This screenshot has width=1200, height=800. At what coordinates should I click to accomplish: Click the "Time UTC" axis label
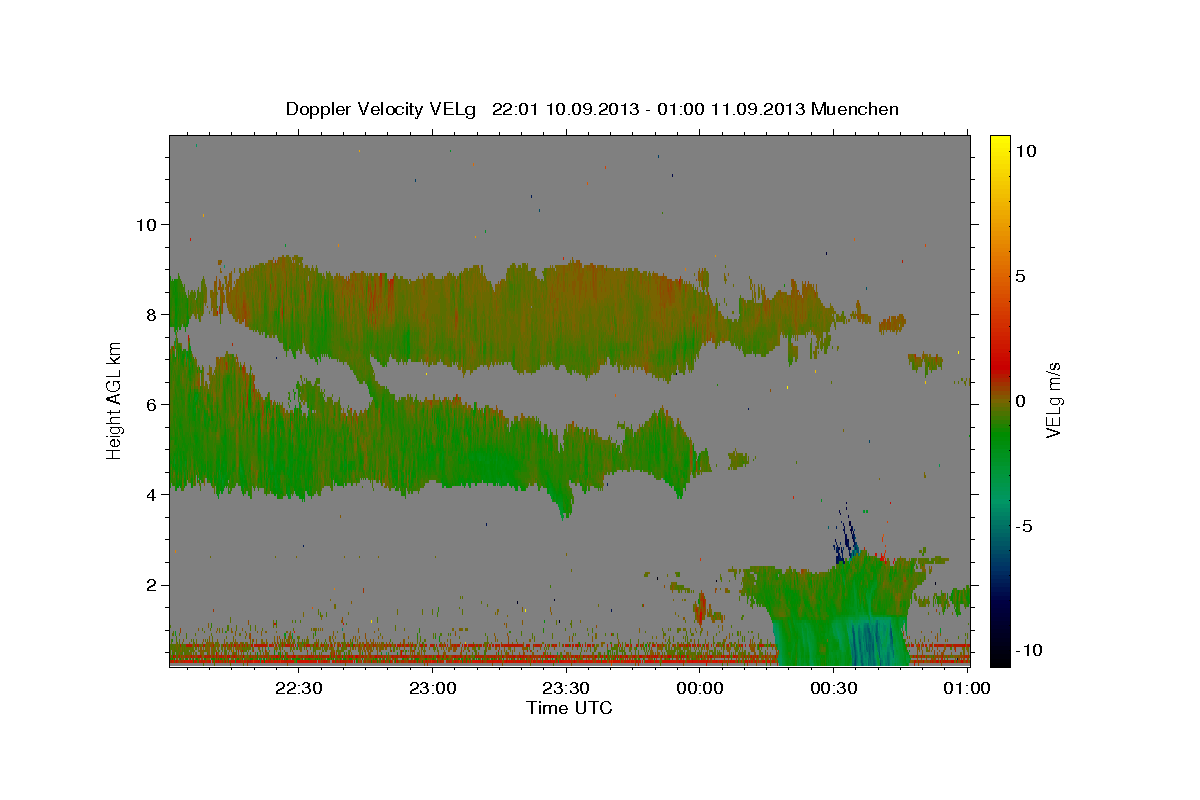click(569, 708)
